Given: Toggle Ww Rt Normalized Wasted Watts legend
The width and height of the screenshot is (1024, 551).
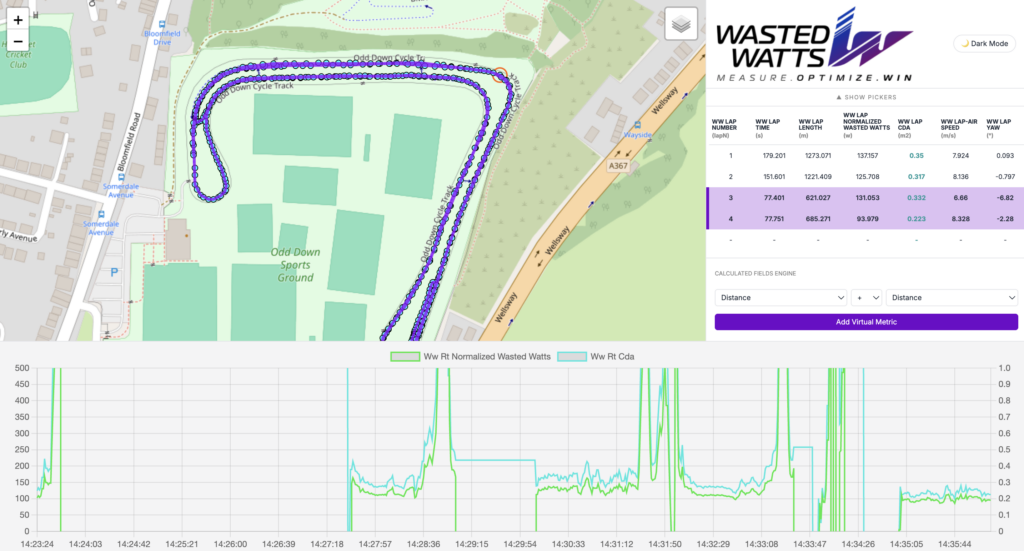Looking at the screenshot, I should click(470, 356).
